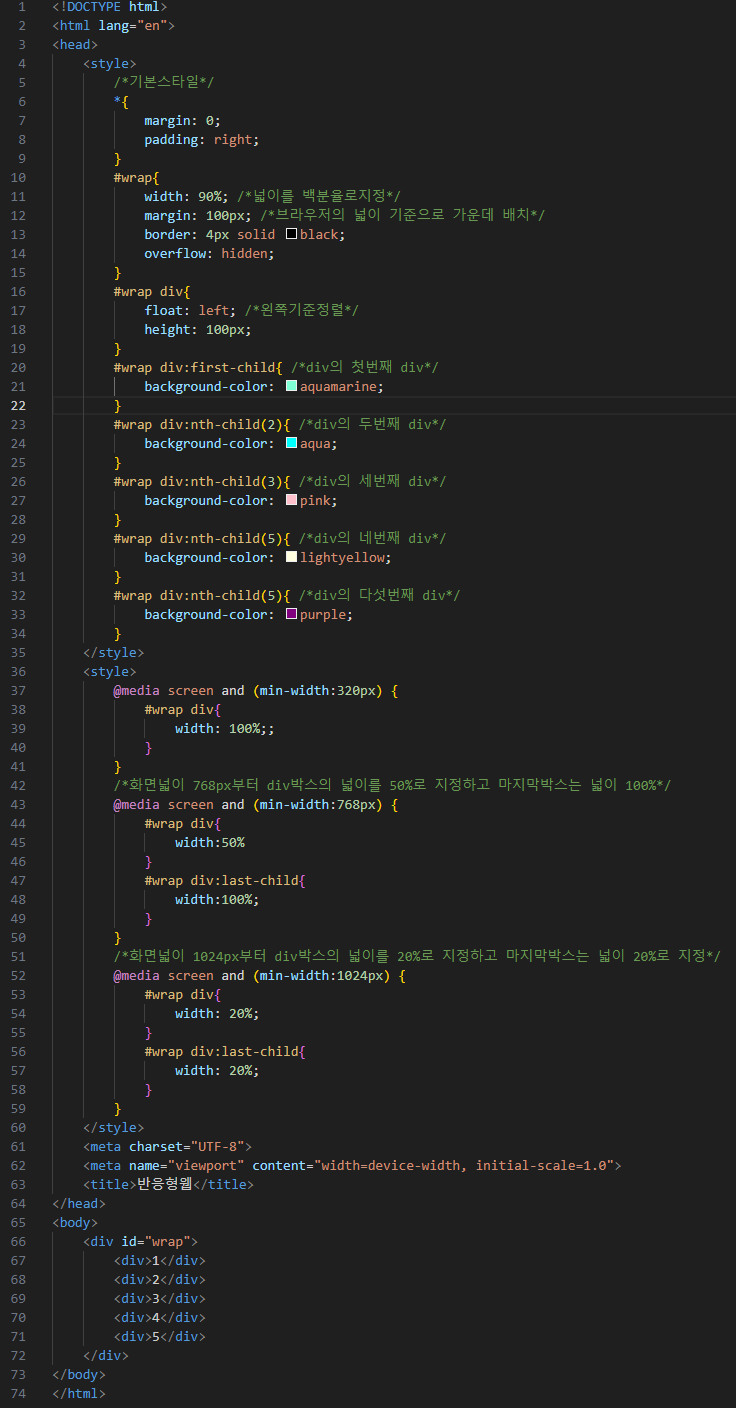Click the closing </html> tag
736x1408 pixels.
coord(79,1393)
